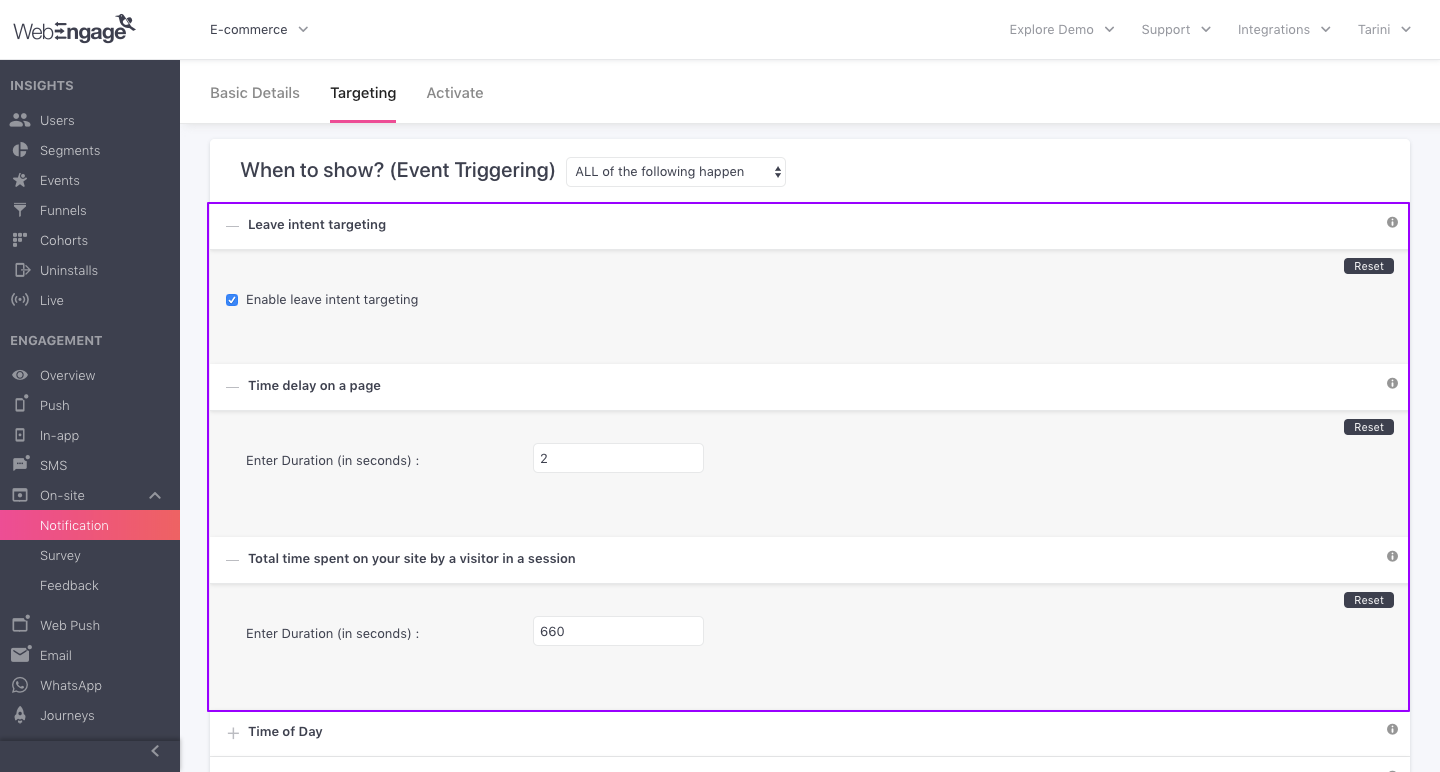Open the Email link text
Screen dimensions: 1440x772
[56, 655]
